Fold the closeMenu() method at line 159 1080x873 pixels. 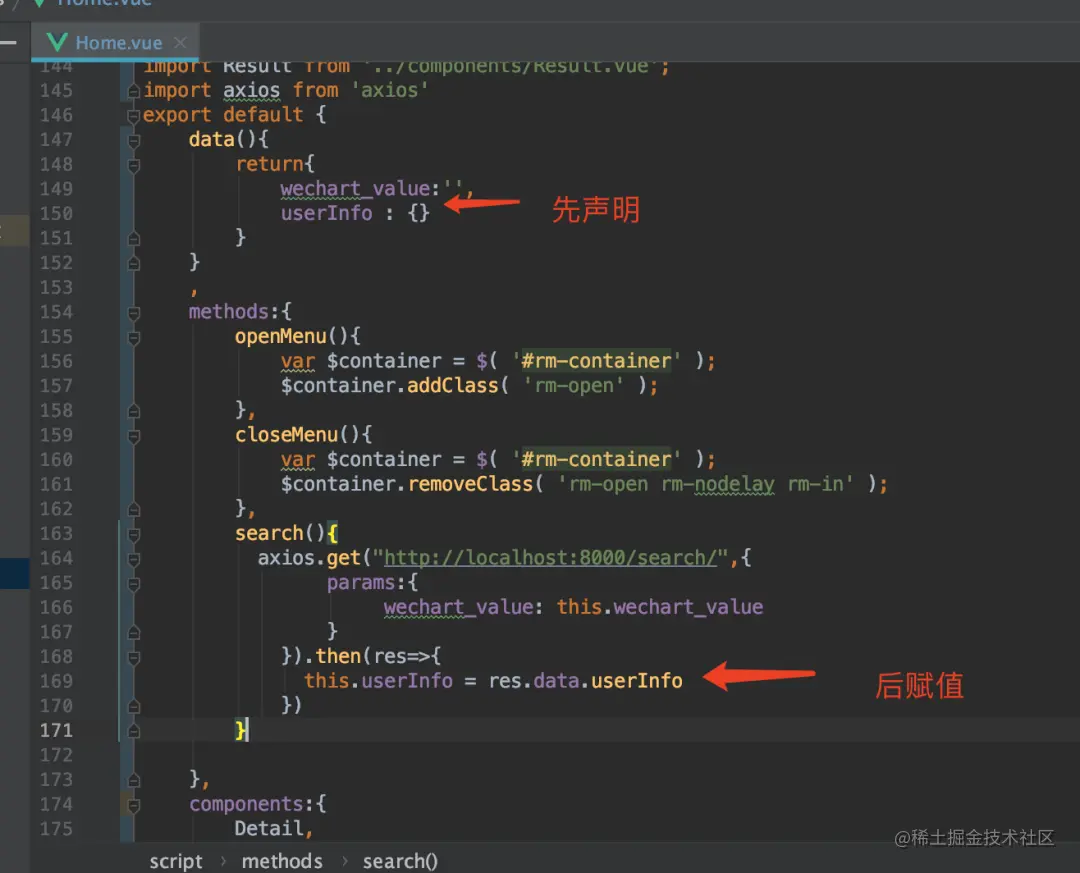134,436
